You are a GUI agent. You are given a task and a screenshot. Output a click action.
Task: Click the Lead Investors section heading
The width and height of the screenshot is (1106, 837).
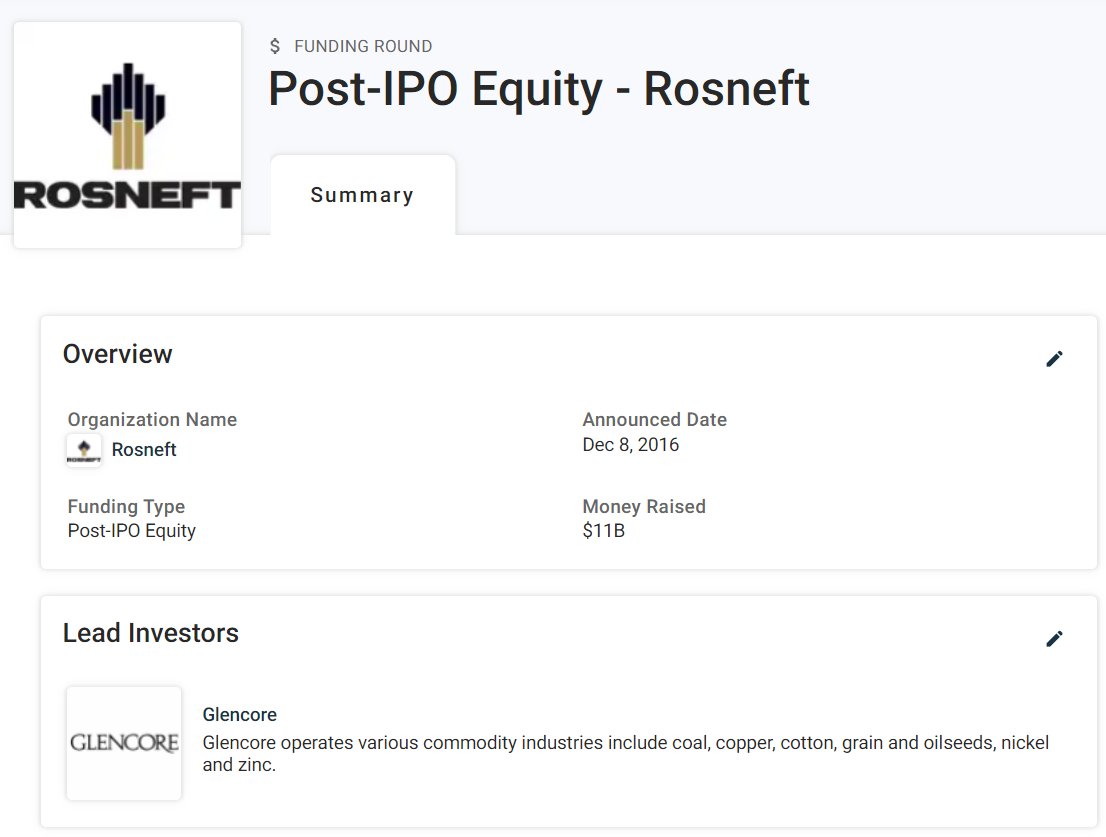151,633
